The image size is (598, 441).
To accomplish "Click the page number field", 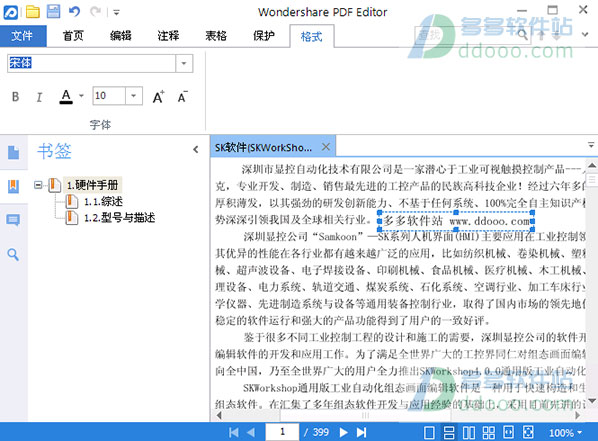I will click(x=282, y=432).
